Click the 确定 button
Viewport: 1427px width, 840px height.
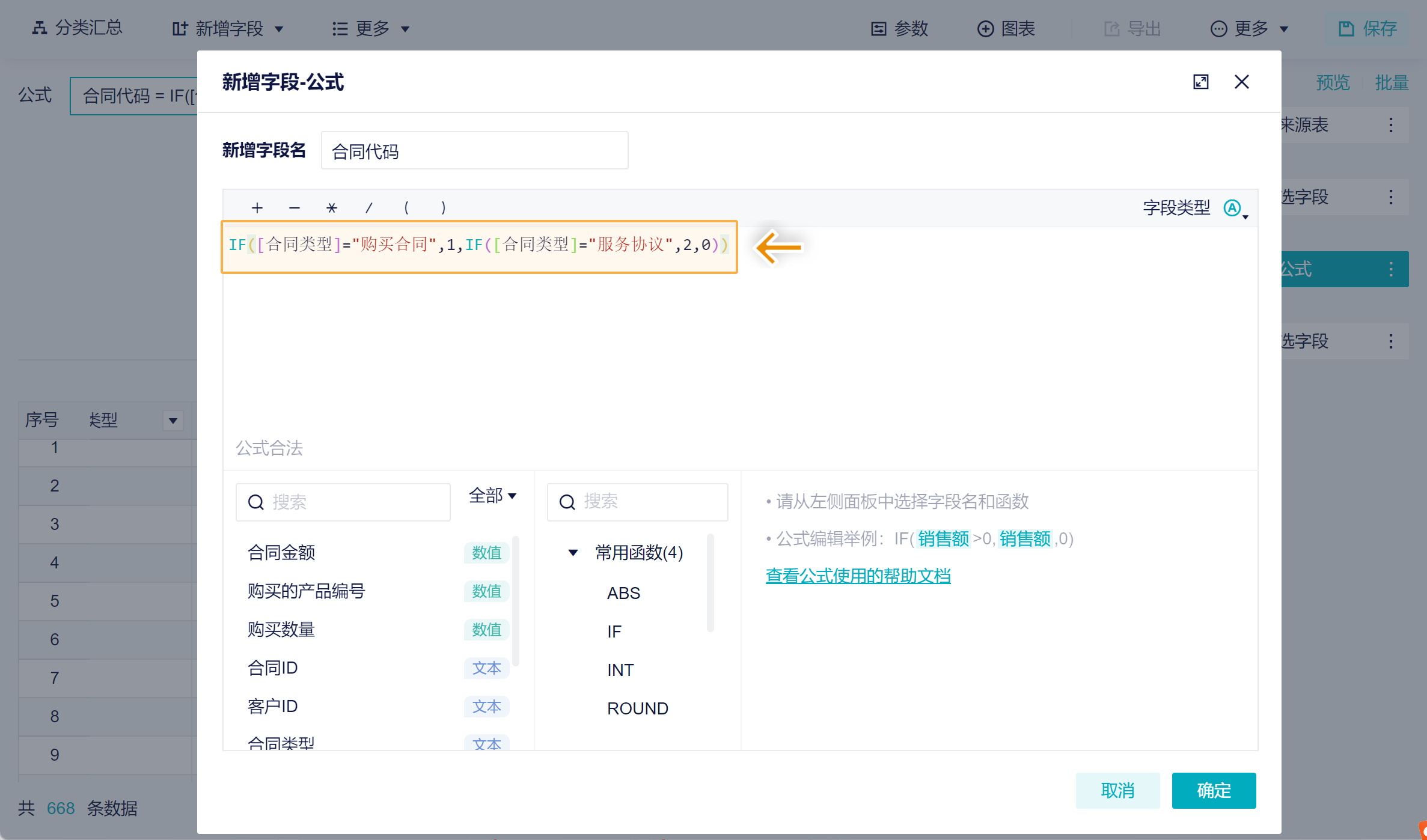click(x=1213, y=790)
